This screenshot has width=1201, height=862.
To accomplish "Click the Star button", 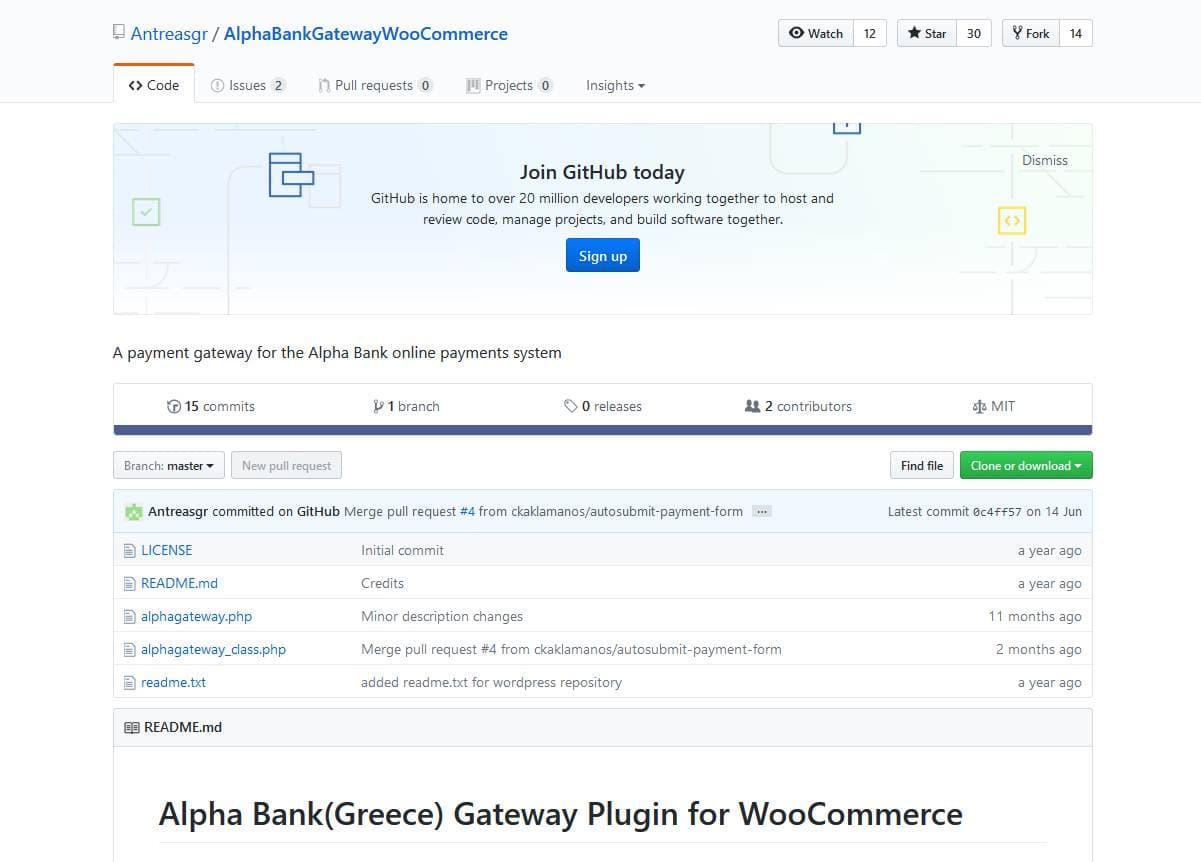I will click(x=927, y=33).
